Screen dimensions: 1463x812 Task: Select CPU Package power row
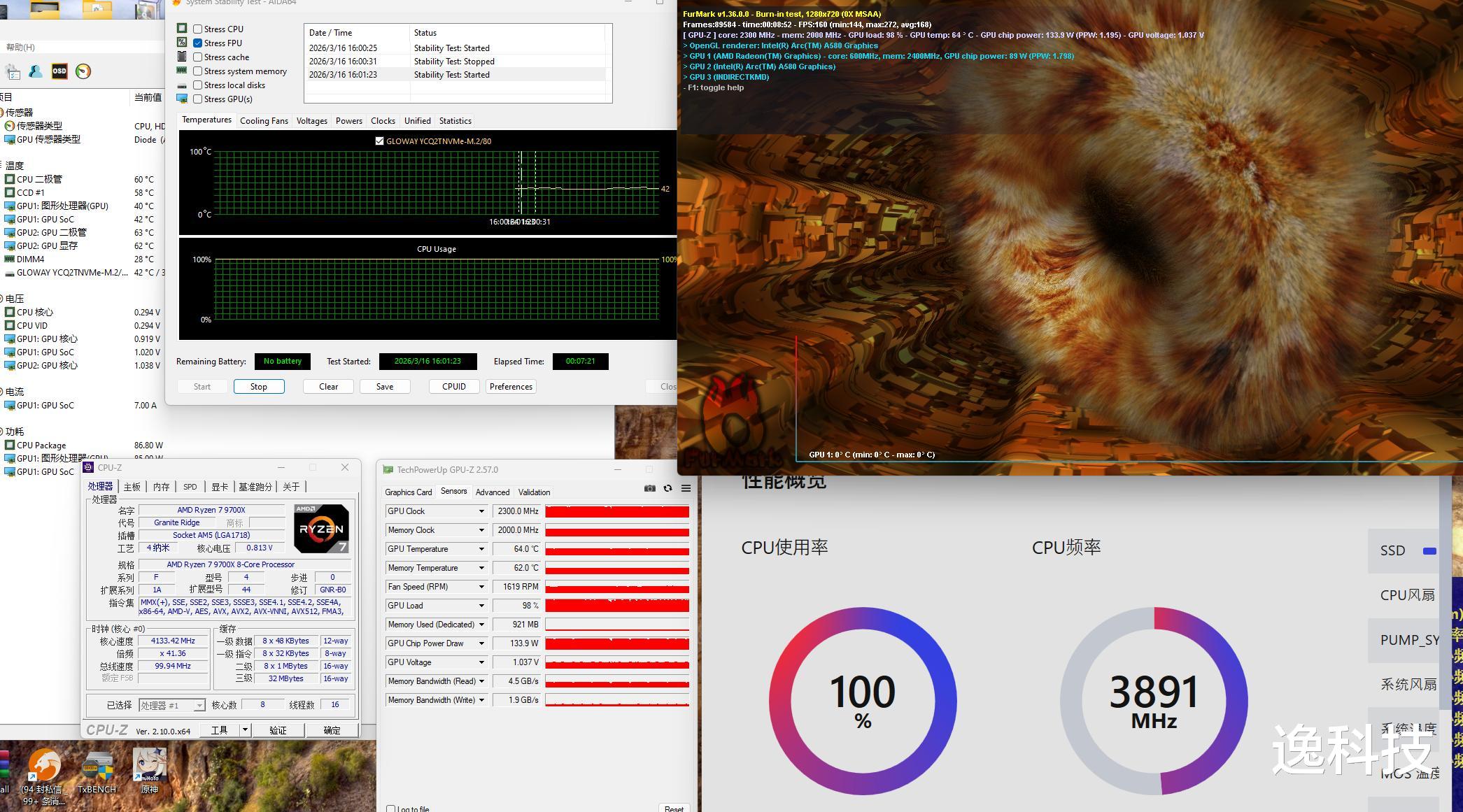(42, 446)
